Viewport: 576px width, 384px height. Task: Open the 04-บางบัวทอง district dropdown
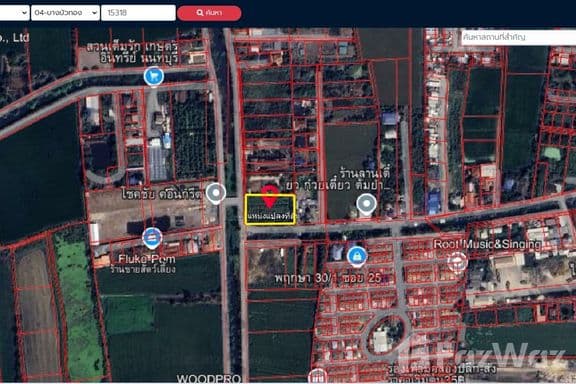point(65,13)
